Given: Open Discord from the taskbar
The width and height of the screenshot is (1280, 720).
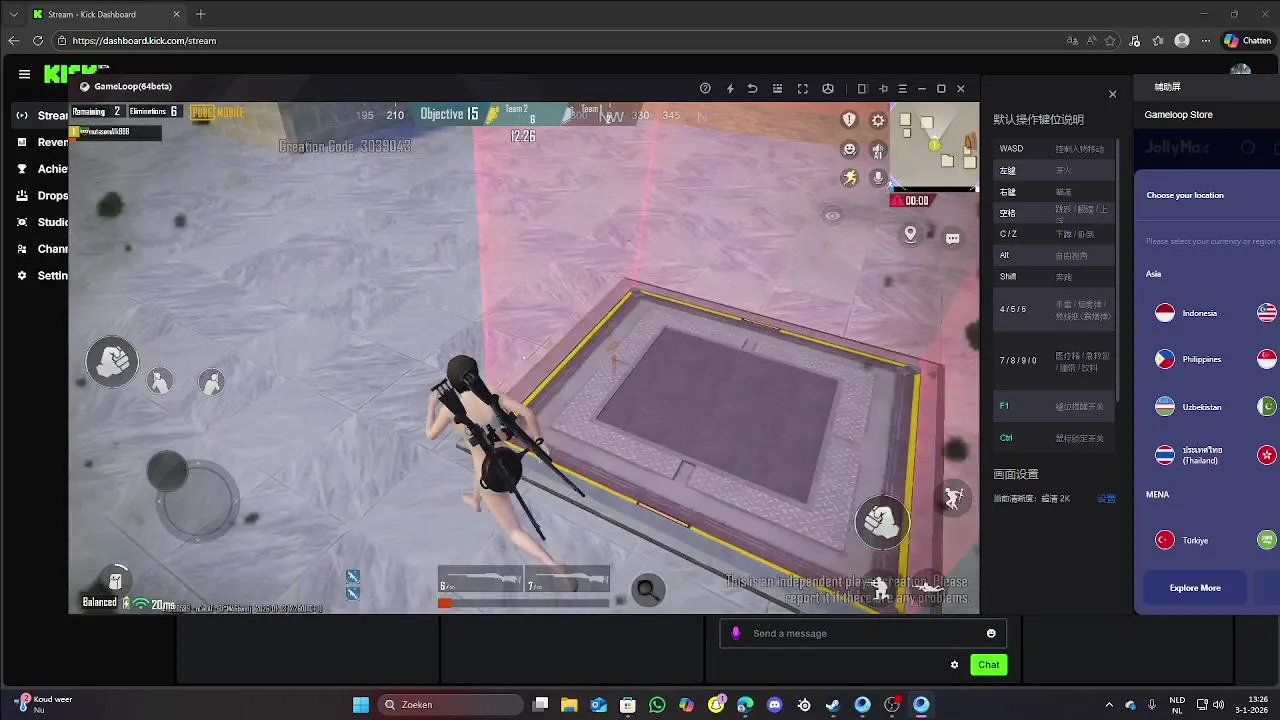Looking at the screenshot, I should (774, 705).
